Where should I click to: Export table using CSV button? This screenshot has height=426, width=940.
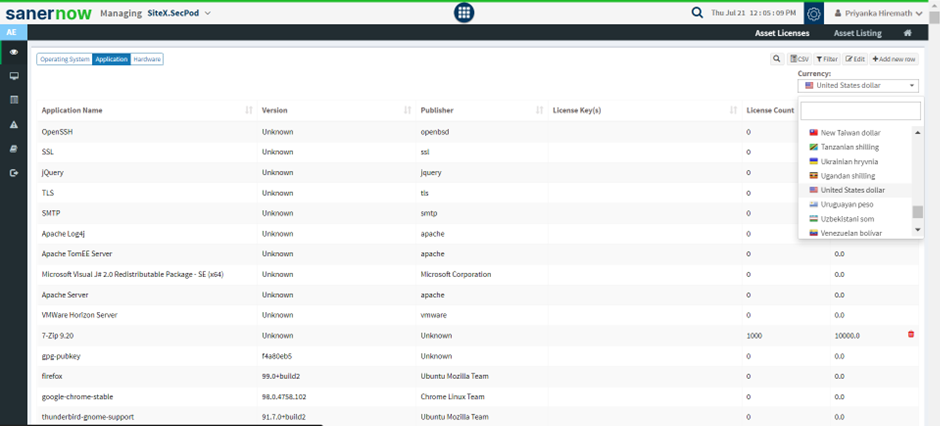[x=799, y=59]
